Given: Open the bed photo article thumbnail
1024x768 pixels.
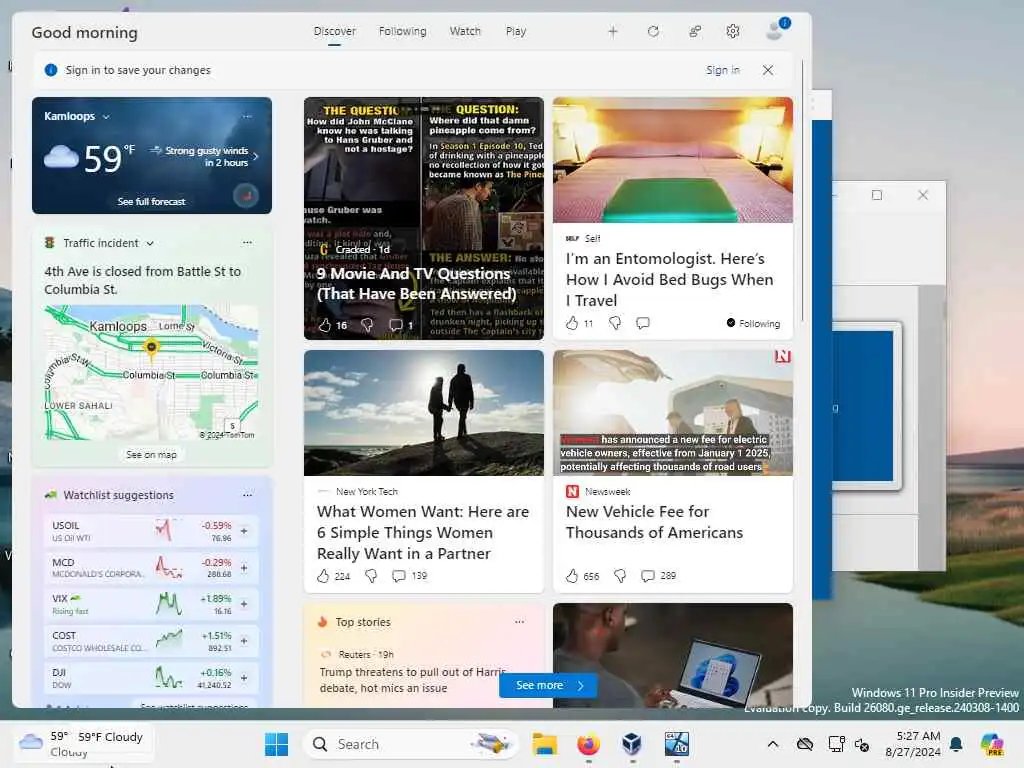Looking at the screenshot, I should (x=673, y=160).
